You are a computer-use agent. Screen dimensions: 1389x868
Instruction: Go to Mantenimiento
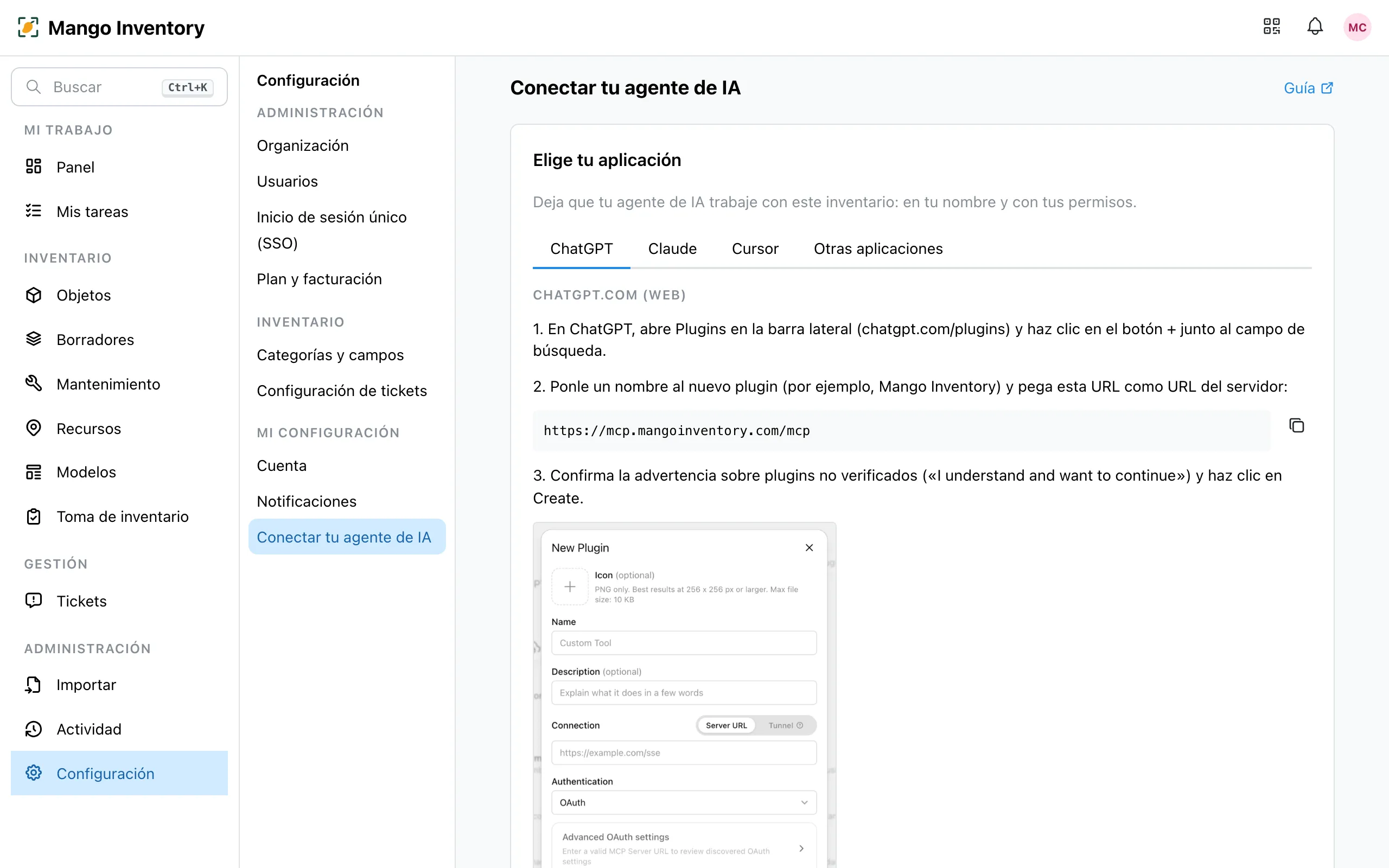coord(119,384)
